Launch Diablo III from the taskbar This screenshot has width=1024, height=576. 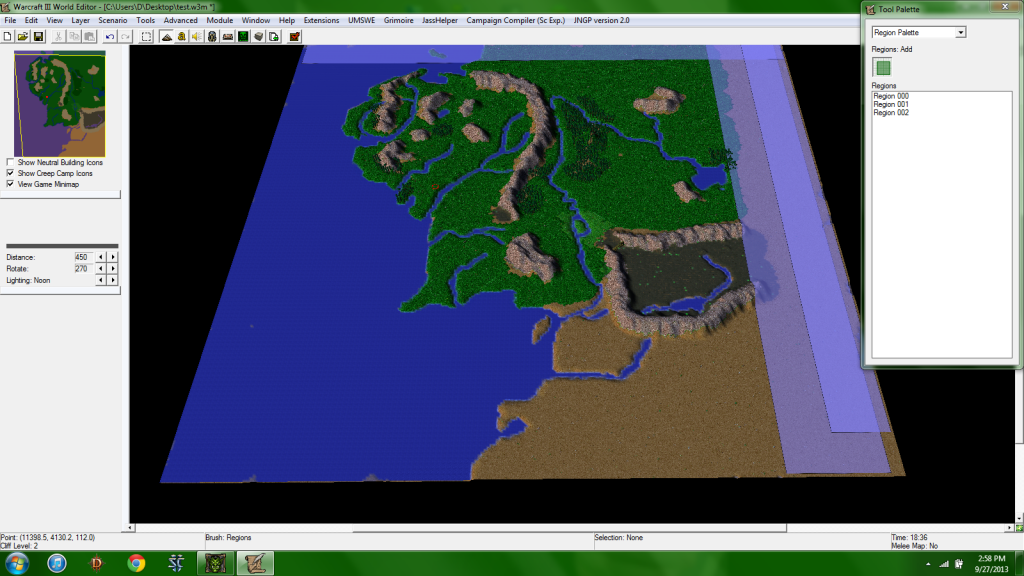coord(97,563)
